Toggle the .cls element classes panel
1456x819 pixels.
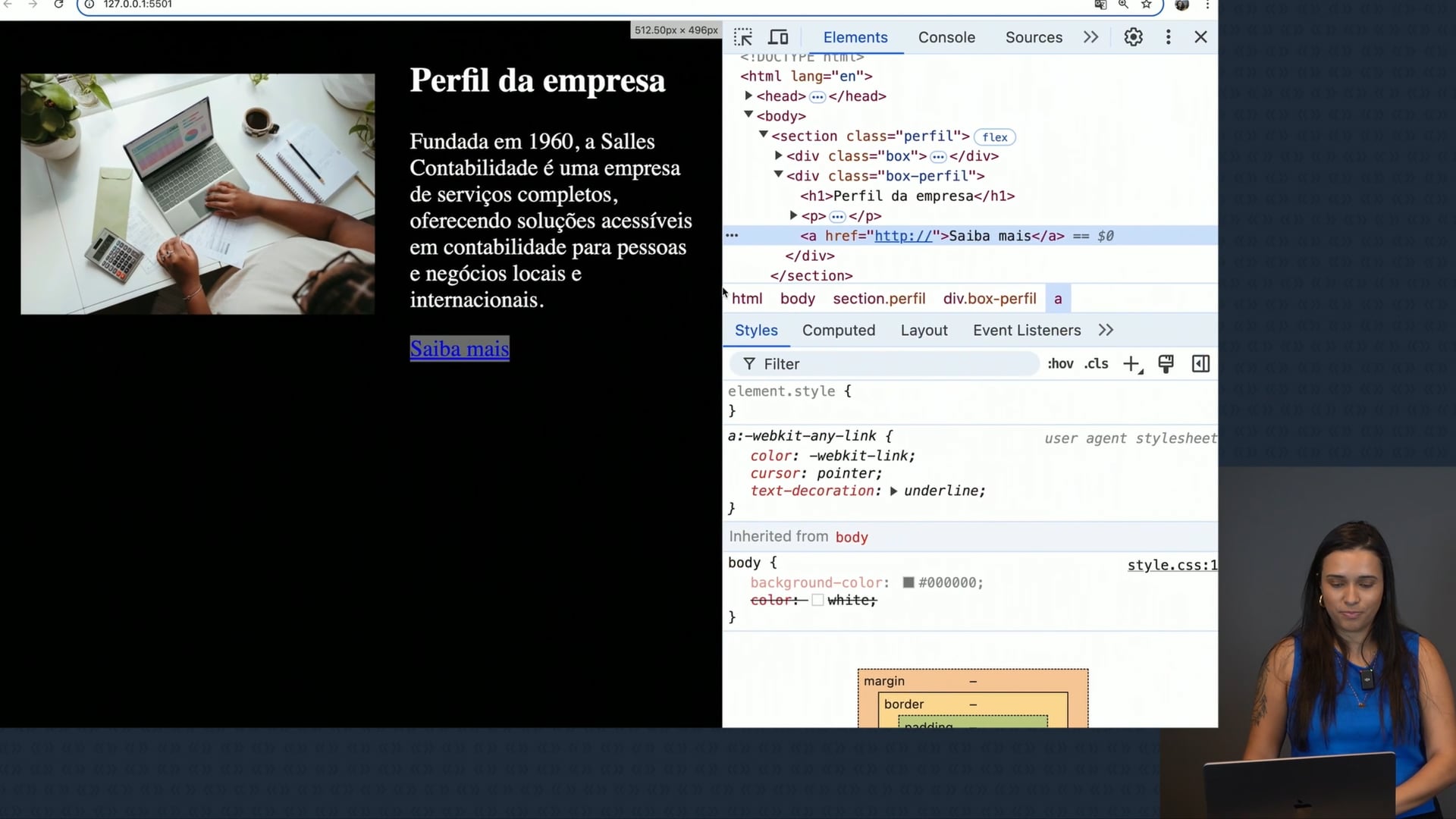coord(1096,364)
